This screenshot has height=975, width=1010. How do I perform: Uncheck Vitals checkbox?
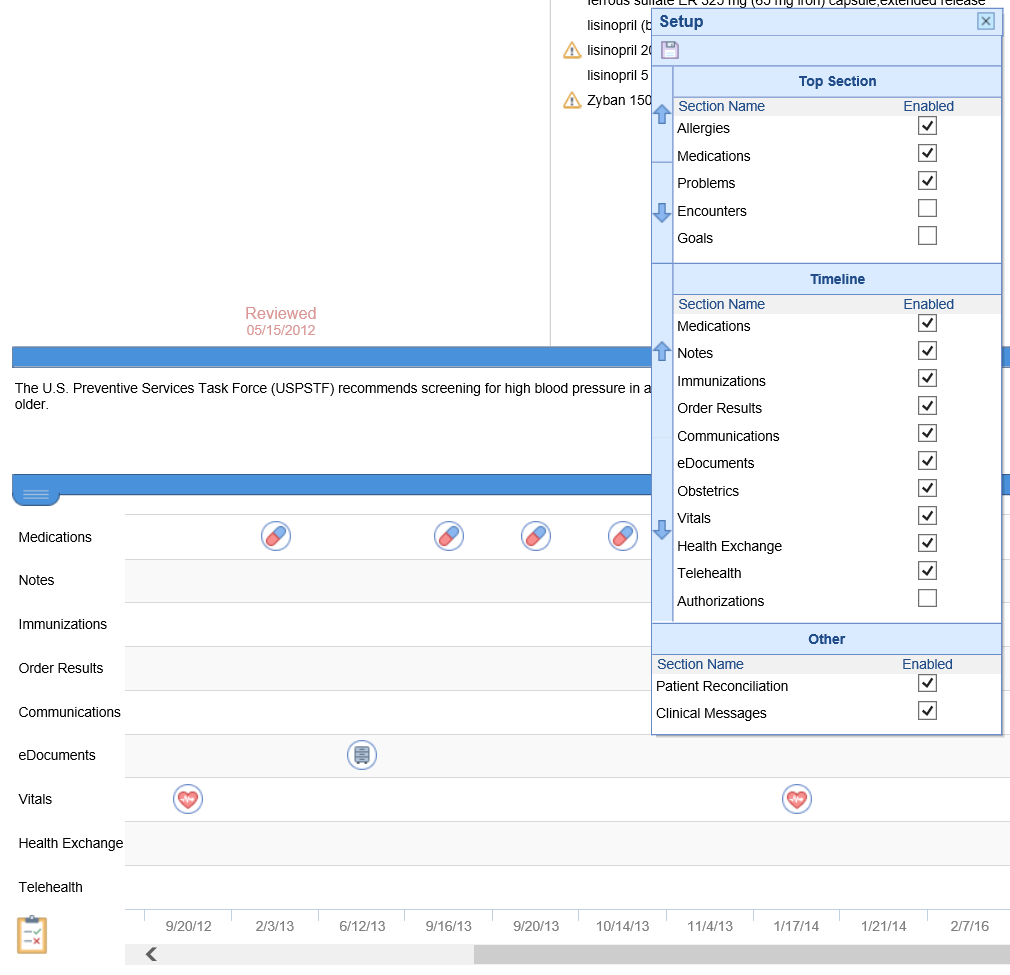coord(928,516)
